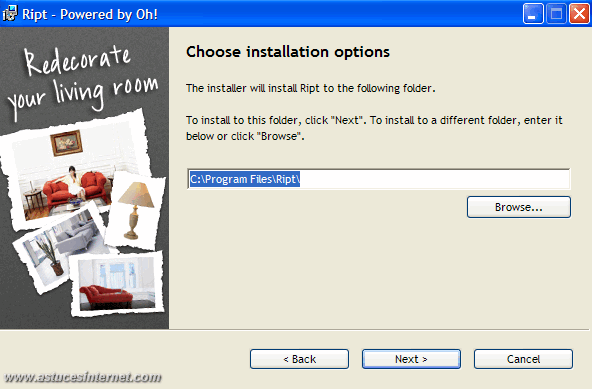Viewport: 592px width, 389px height.
Task: Click the Next > button
Action: (x=411, y=359)
